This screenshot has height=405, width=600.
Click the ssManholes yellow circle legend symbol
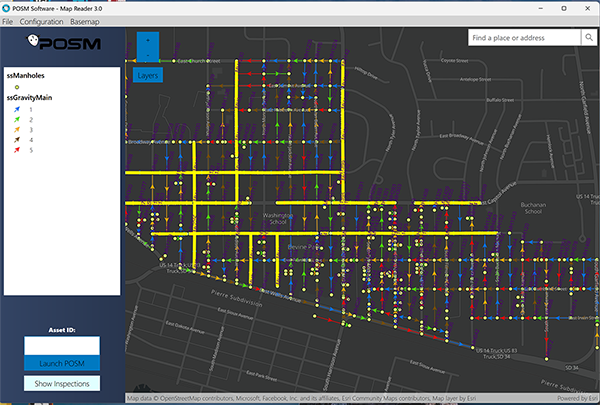coord(17,87)
